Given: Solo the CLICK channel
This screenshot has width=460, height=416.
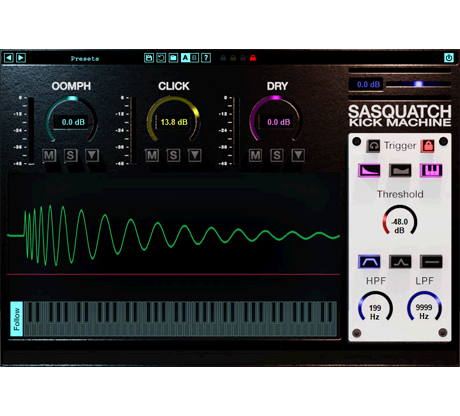Looking at the screenshot, I should [173, 155].
